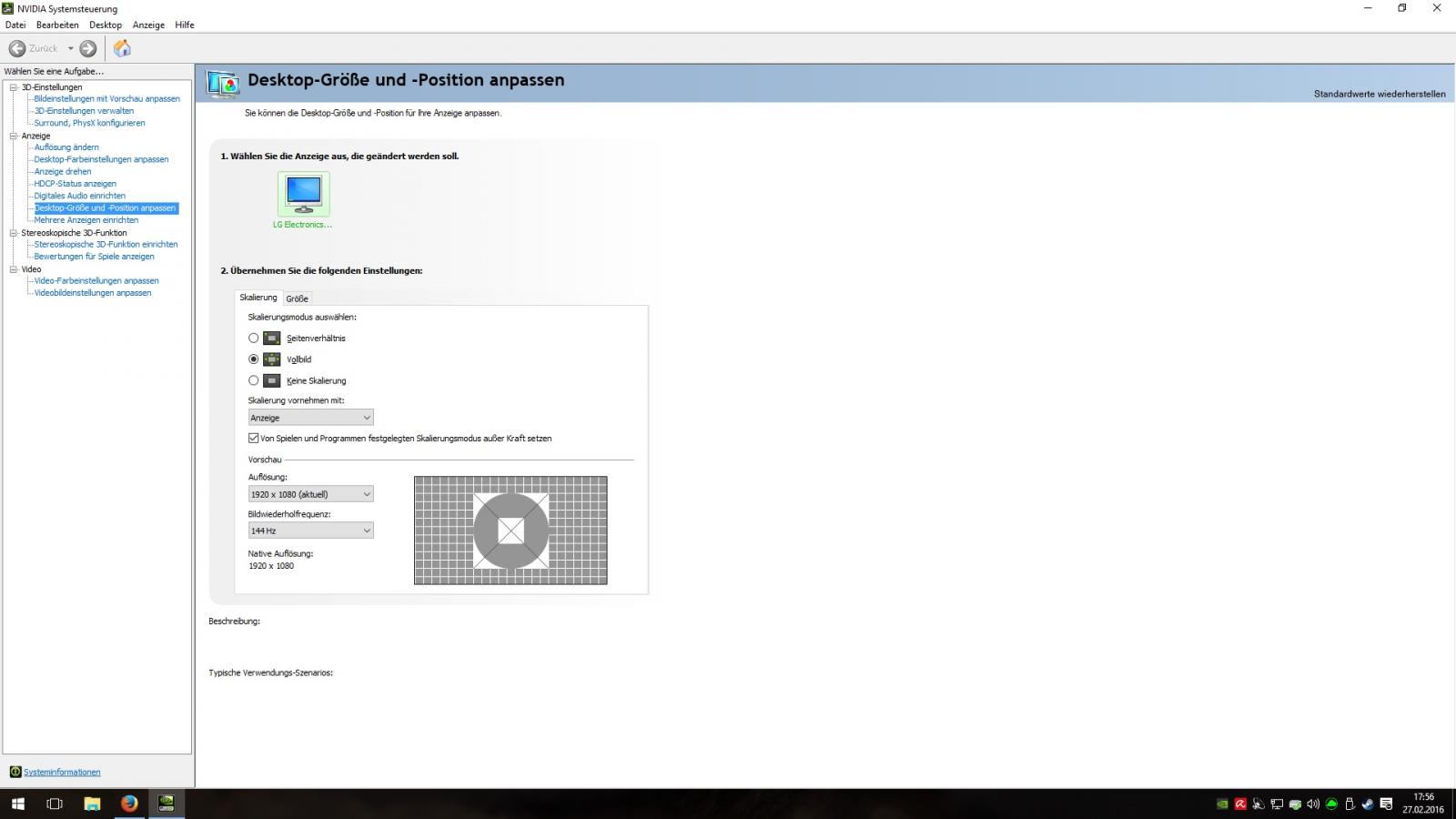
Task: Open the Datei menu
Action: tap(15, 25)
